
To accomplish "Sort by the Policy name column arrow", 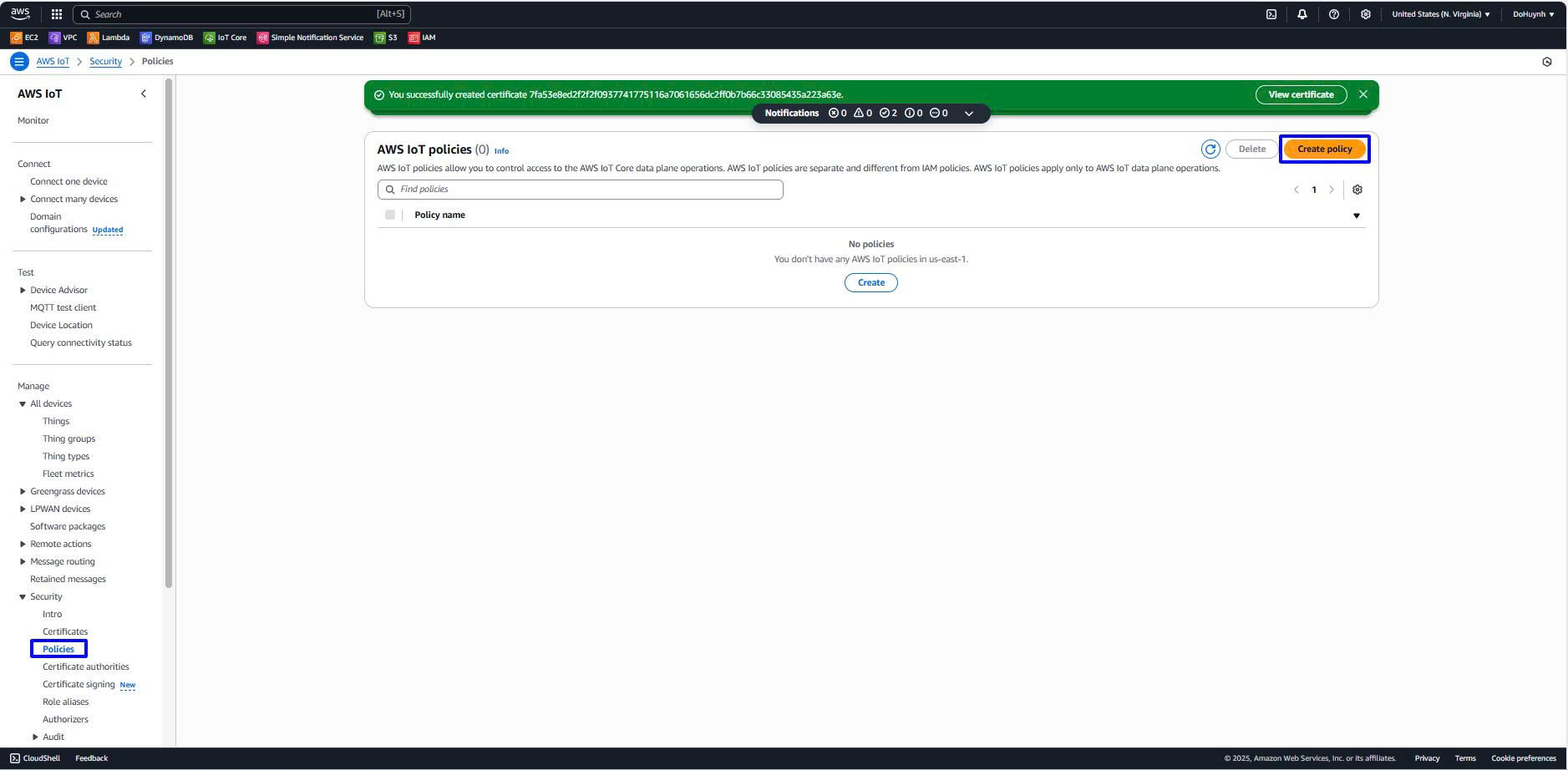I will pos(1356,215).
